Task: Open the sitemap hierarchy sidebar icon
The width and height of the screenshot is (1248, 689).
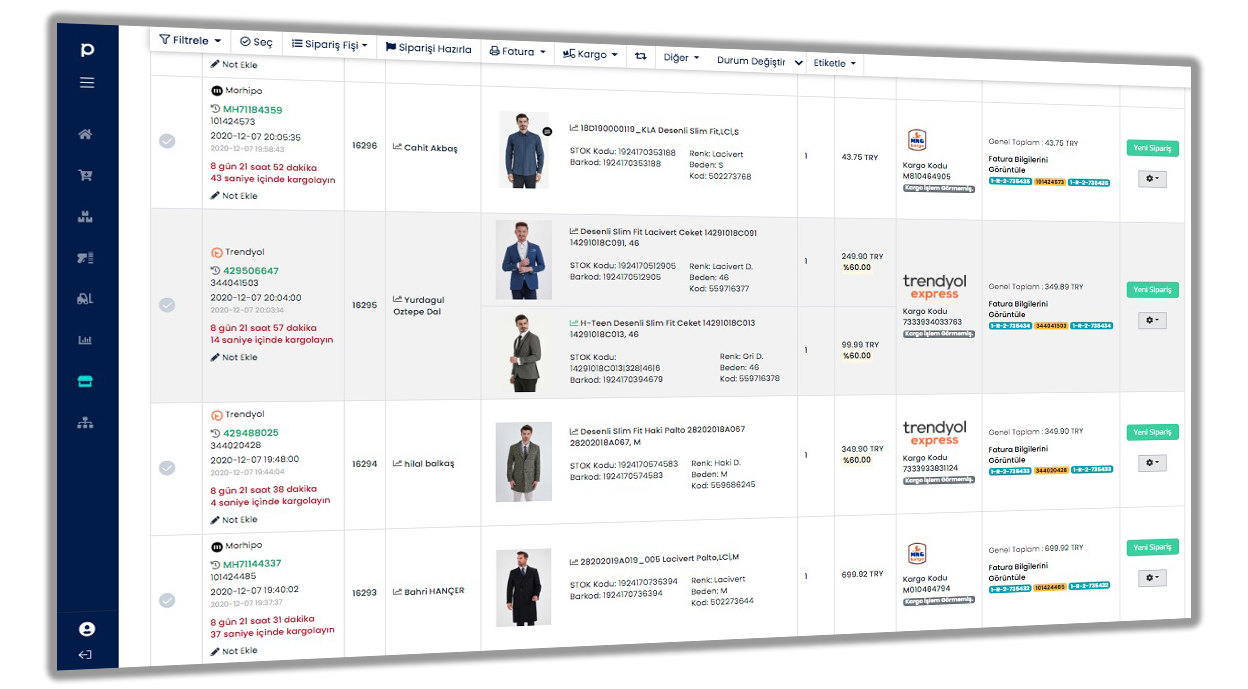Action: click(86, 423)
